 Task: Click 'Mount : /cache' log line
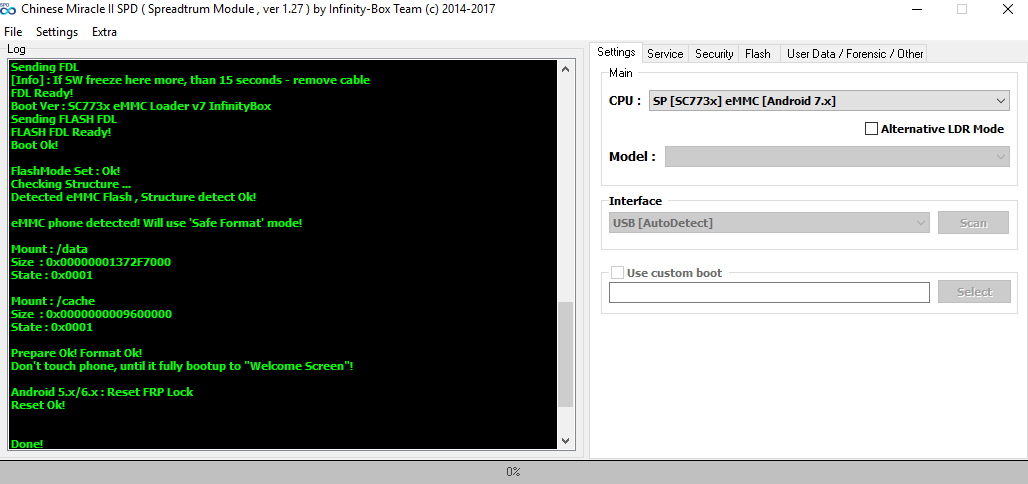[x=53, y=301]
